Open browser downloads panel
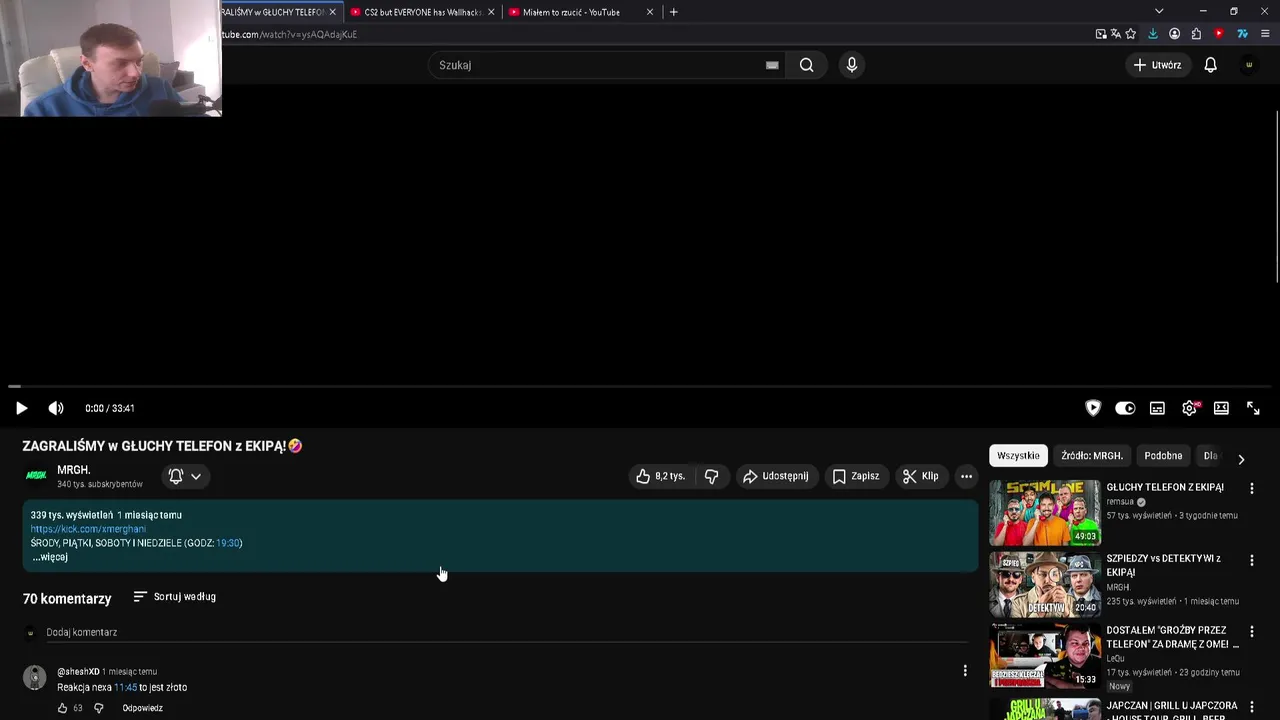 pyautogui.click(x=1153, y=34)
